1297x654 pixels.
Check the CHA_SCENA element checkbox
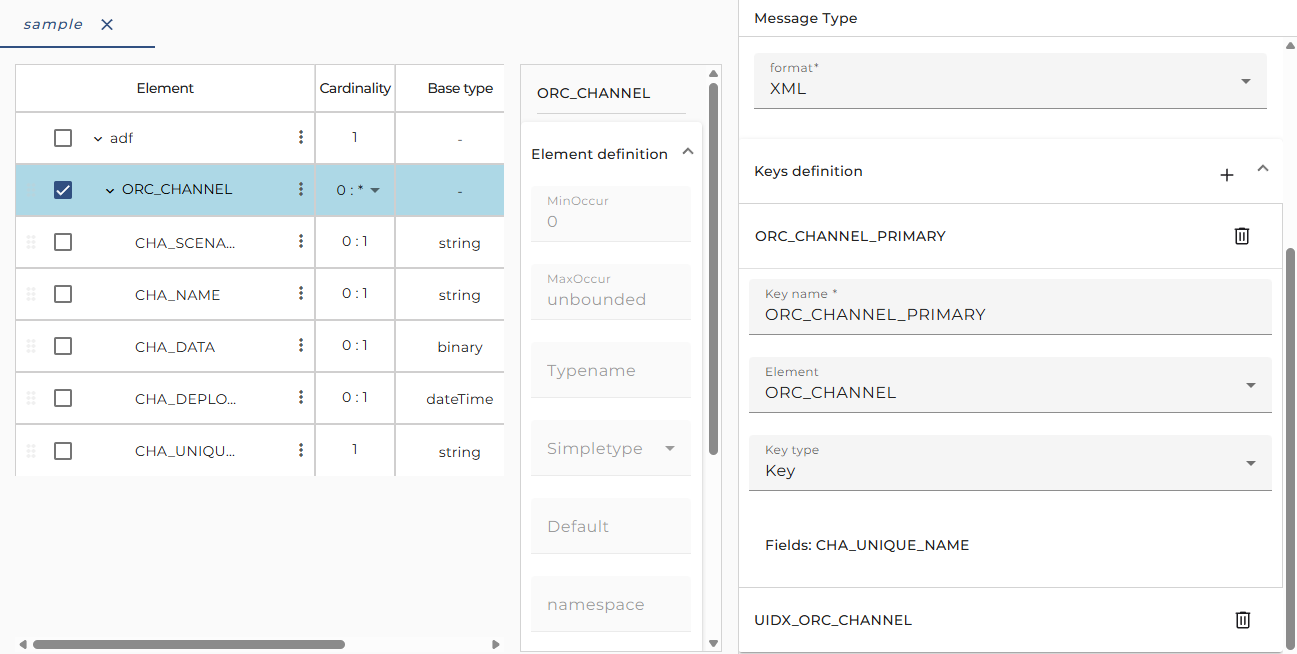(63, 242)
